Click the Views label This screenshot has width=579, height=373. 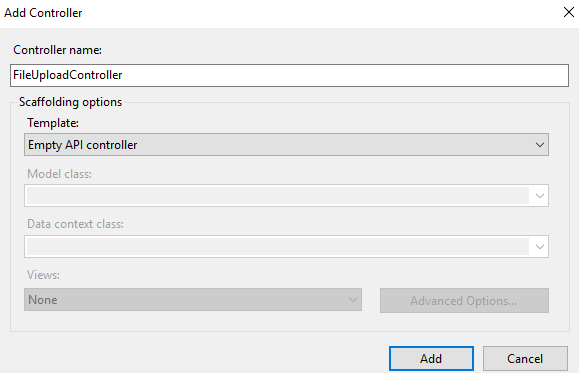43,275
